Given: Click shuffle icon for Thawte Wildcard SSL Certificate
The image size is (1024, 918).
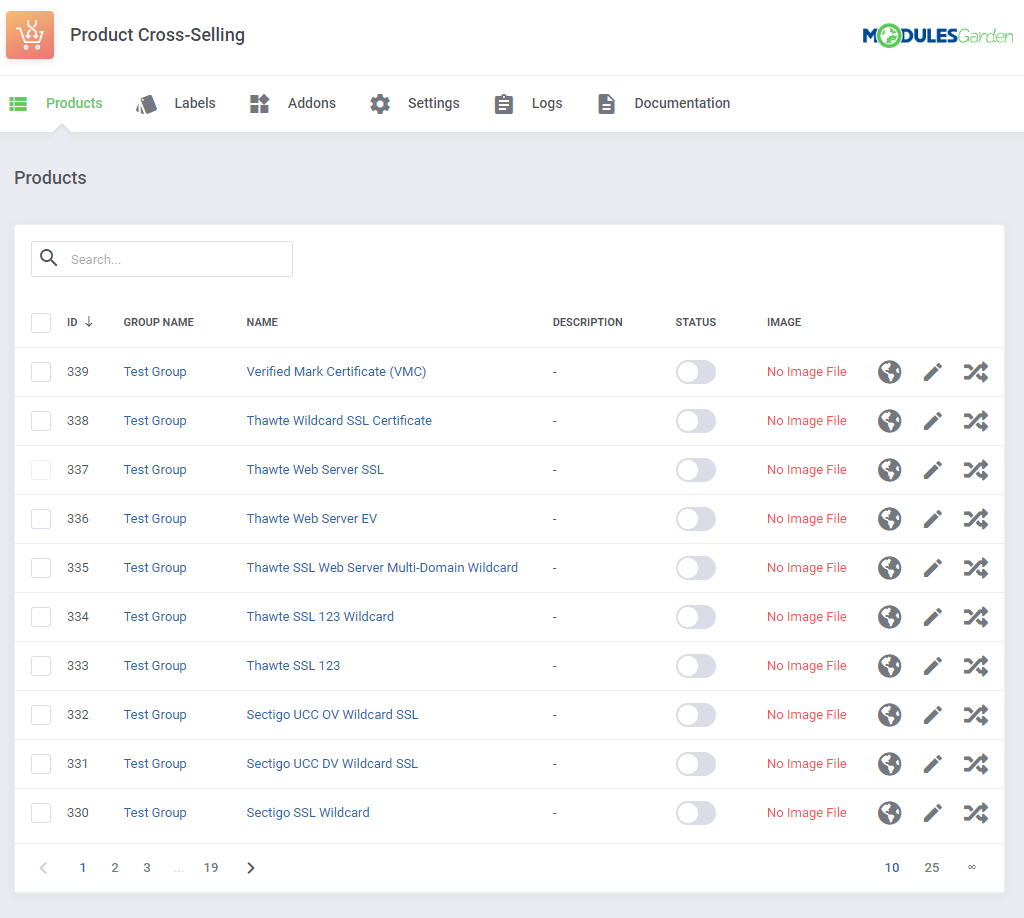Looking at the screenshot, I should (x=976, y=421).
